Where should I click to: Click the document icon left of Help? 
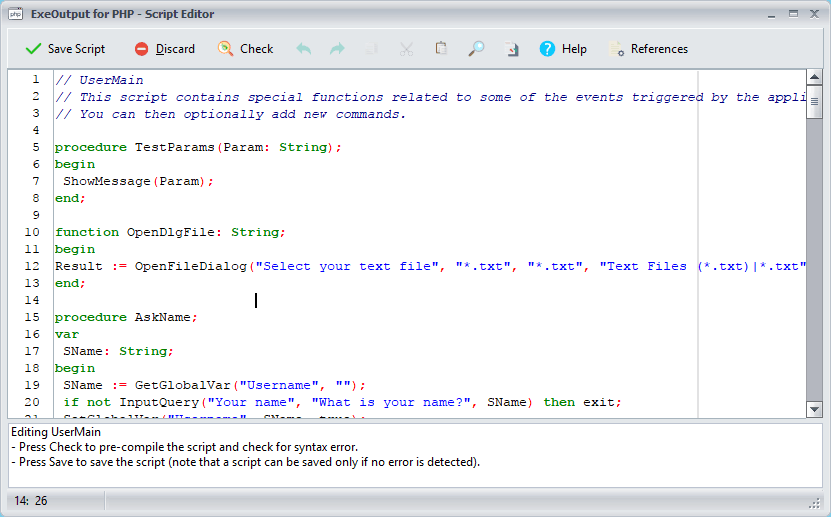pyautogui.click(x=511, y=49)
